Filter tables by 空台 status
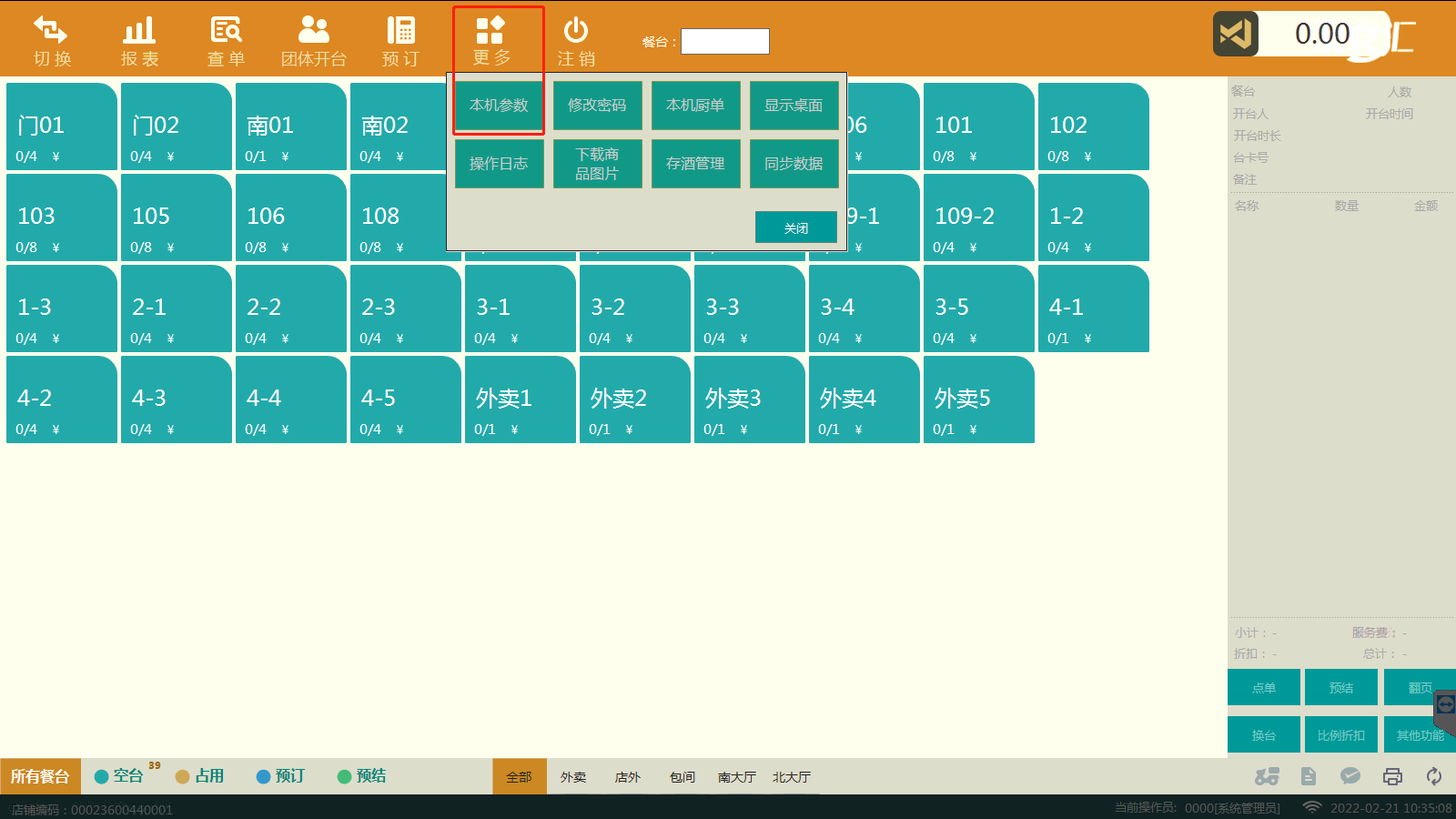 (x=120, y=776)
